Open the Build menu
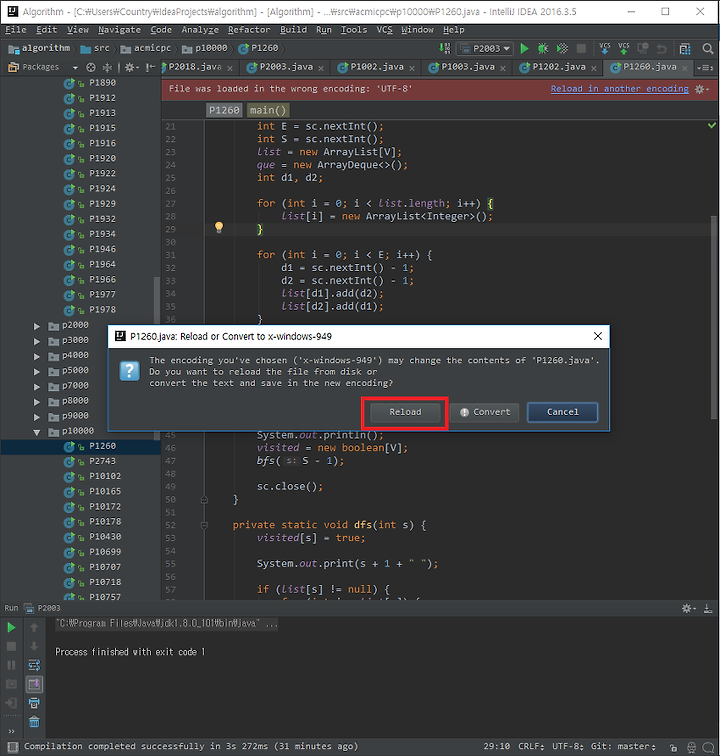The width and height of the screenshot is (720, 756). 293,30
